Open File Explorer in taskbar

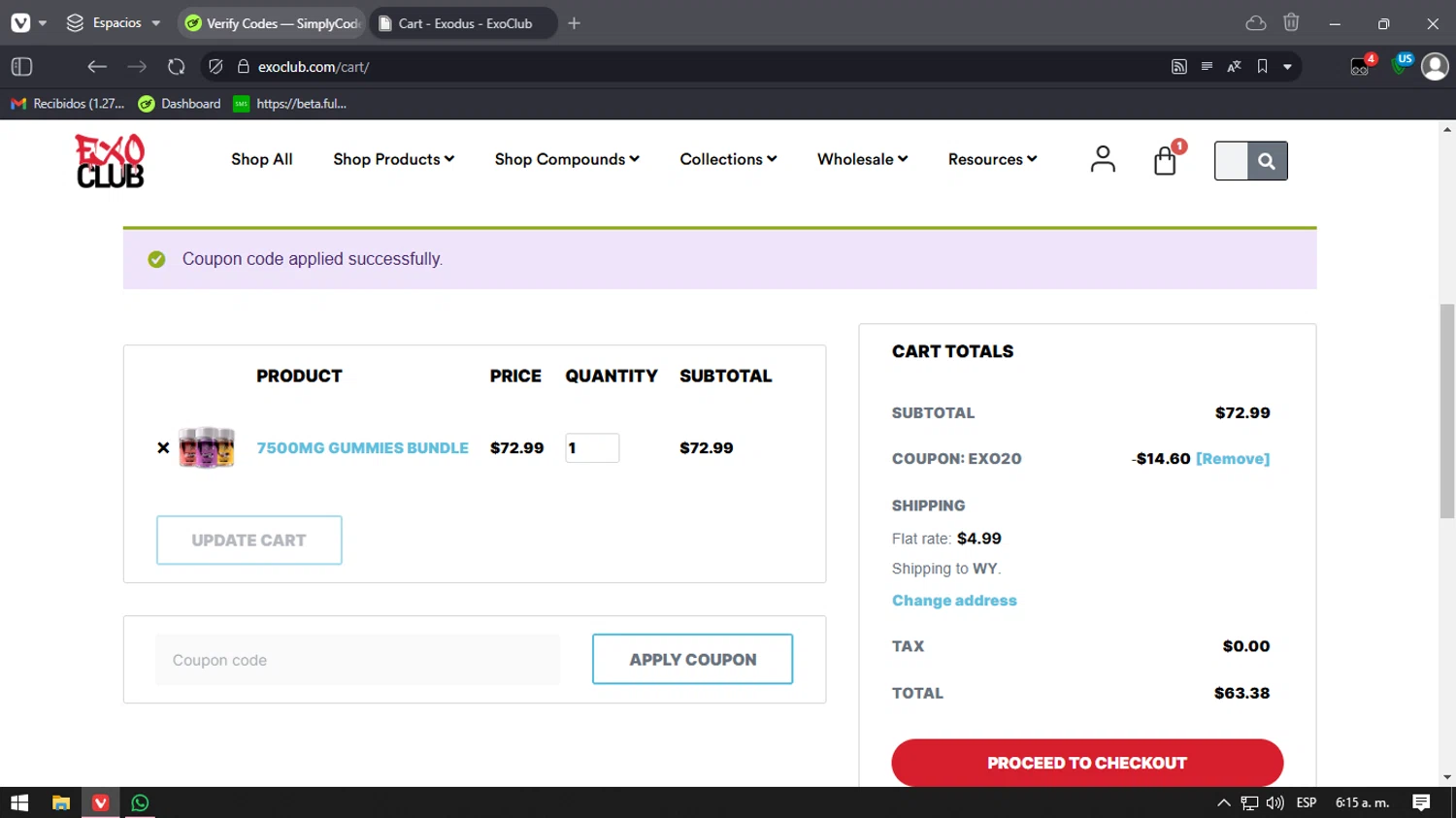click(x=60, y=802)
